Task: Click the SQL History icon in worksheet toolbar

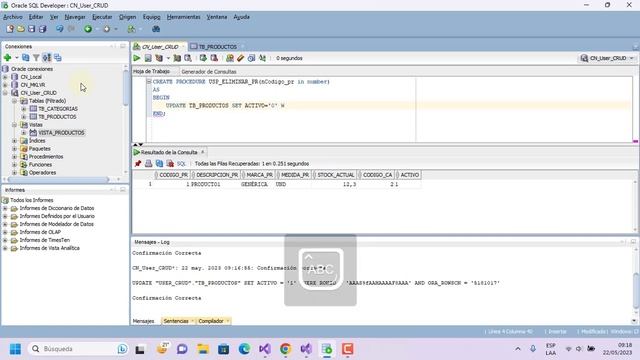Action: click(x=251, y=58)
